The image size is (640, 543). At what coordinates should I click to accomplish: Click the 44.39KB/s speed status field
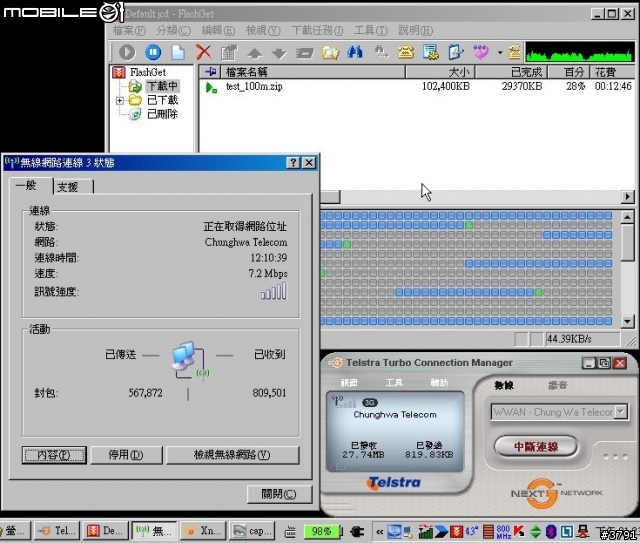click(582, 339)
